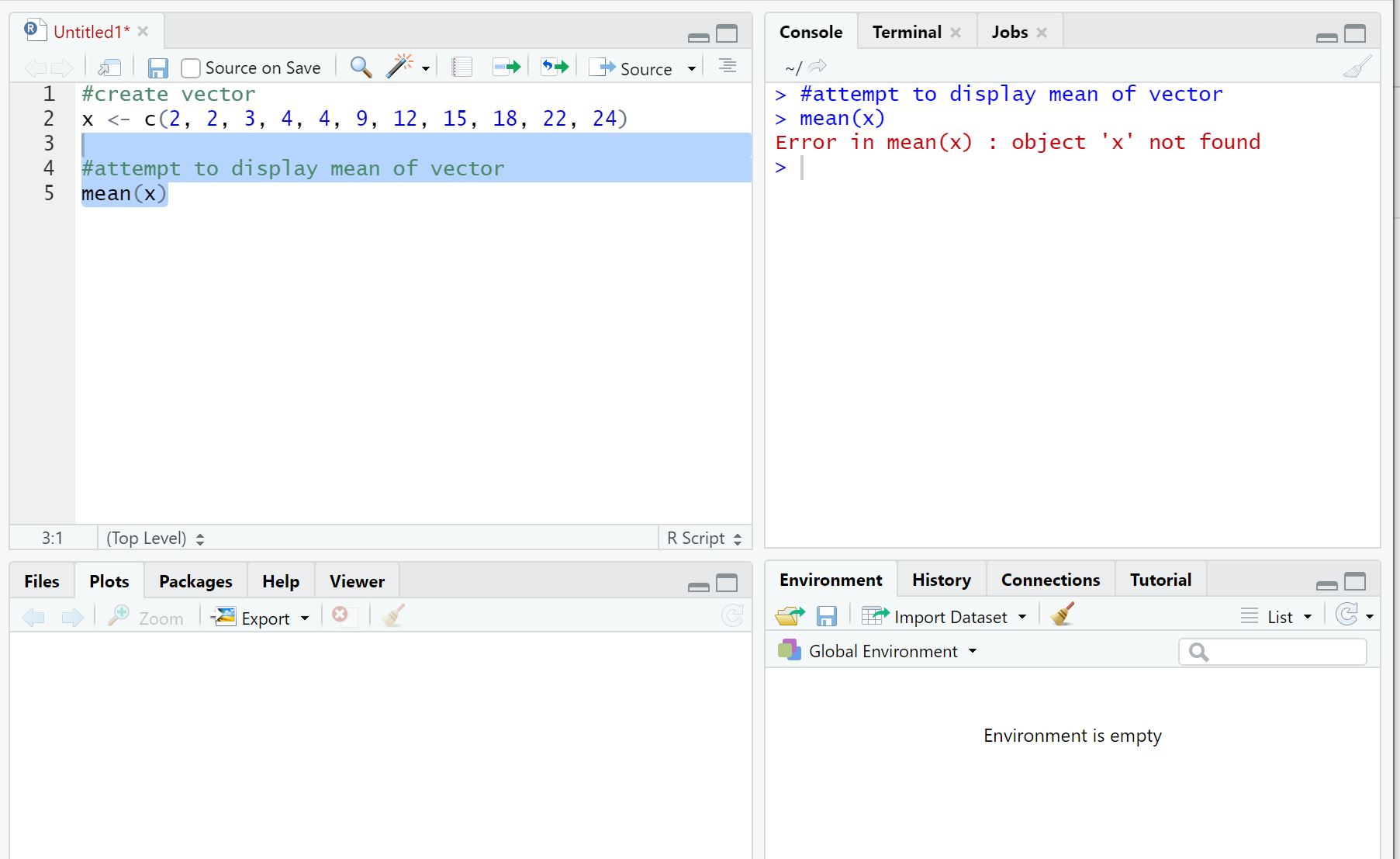Click the cursor position indicator 3:1
1400x859 pixels.
tap(53, 539)
